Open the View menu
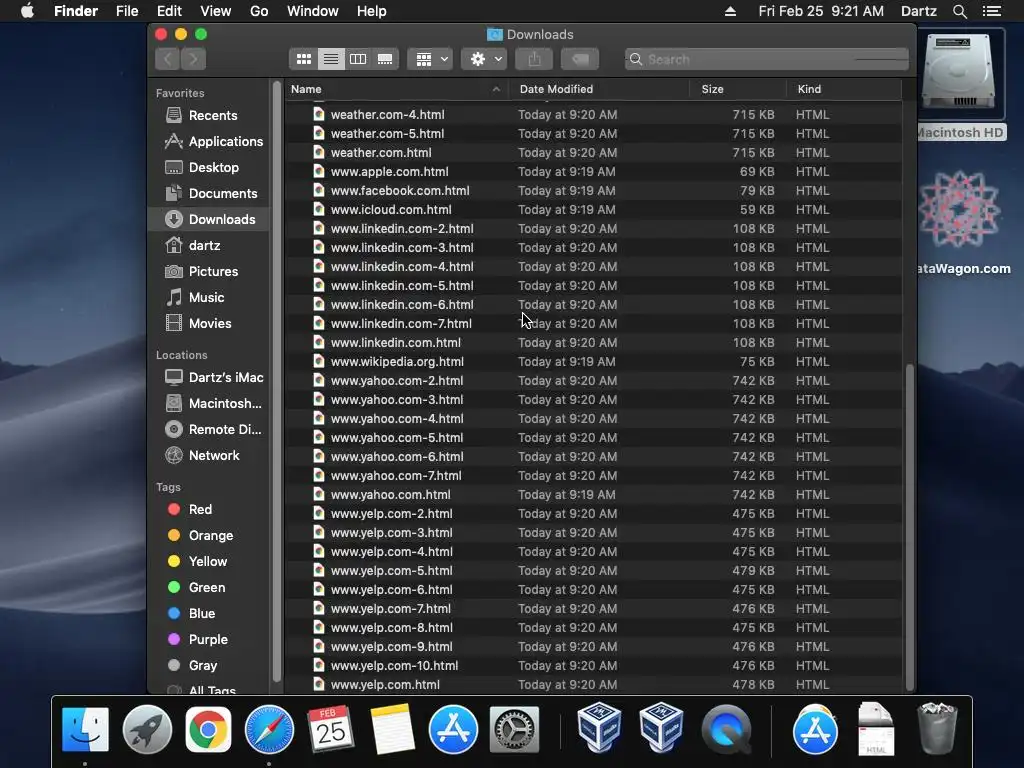 coord(216,11)
